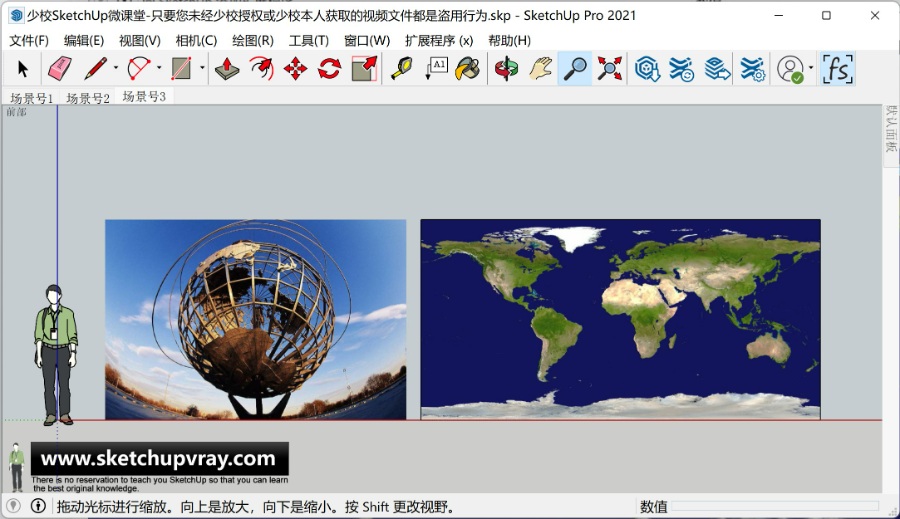The width and height of the screenshot is (900, 519).
Task: Pick the pink Eraser tool
Action: coord(59,69)
